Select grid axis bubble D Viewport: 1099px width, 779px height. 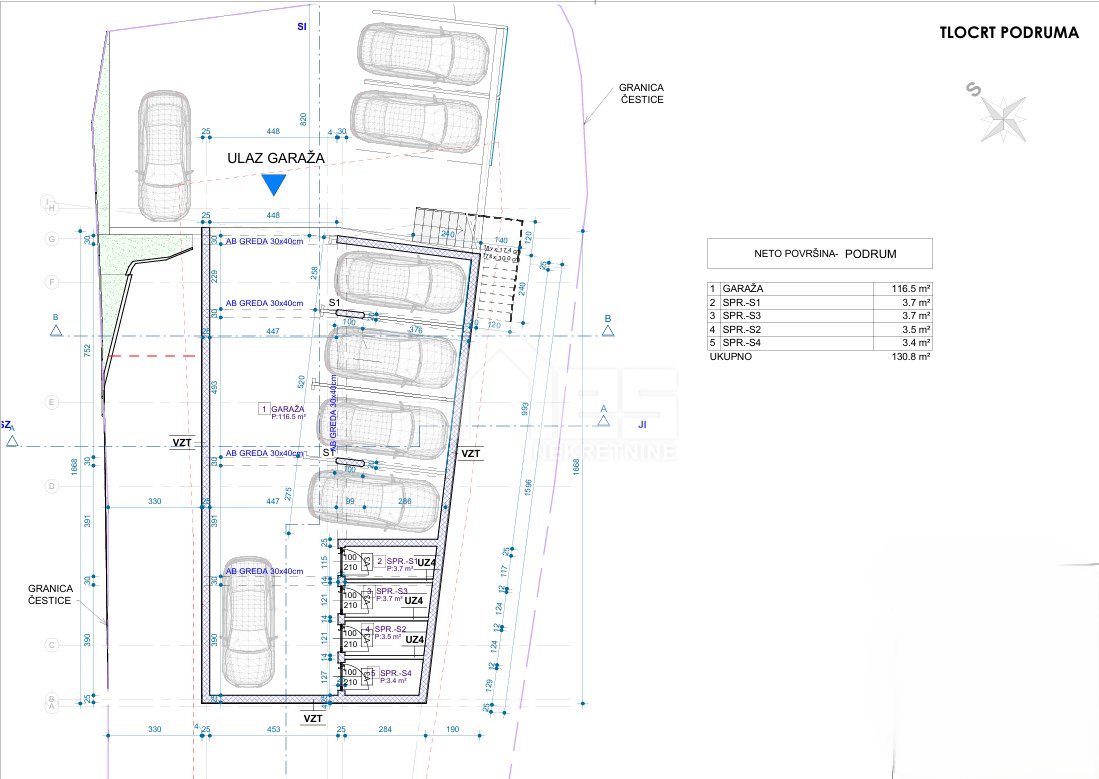pos(51,486)
